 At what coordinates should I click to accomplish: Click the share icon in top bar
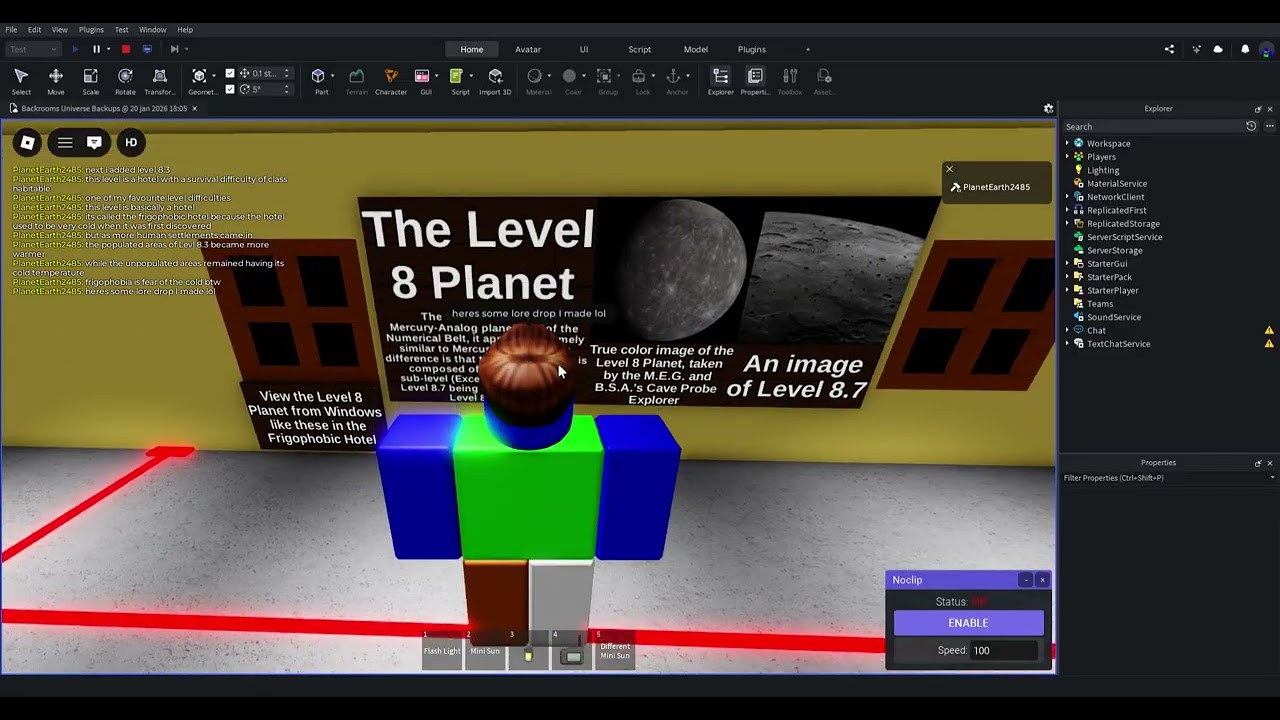tap(1169, 49)
